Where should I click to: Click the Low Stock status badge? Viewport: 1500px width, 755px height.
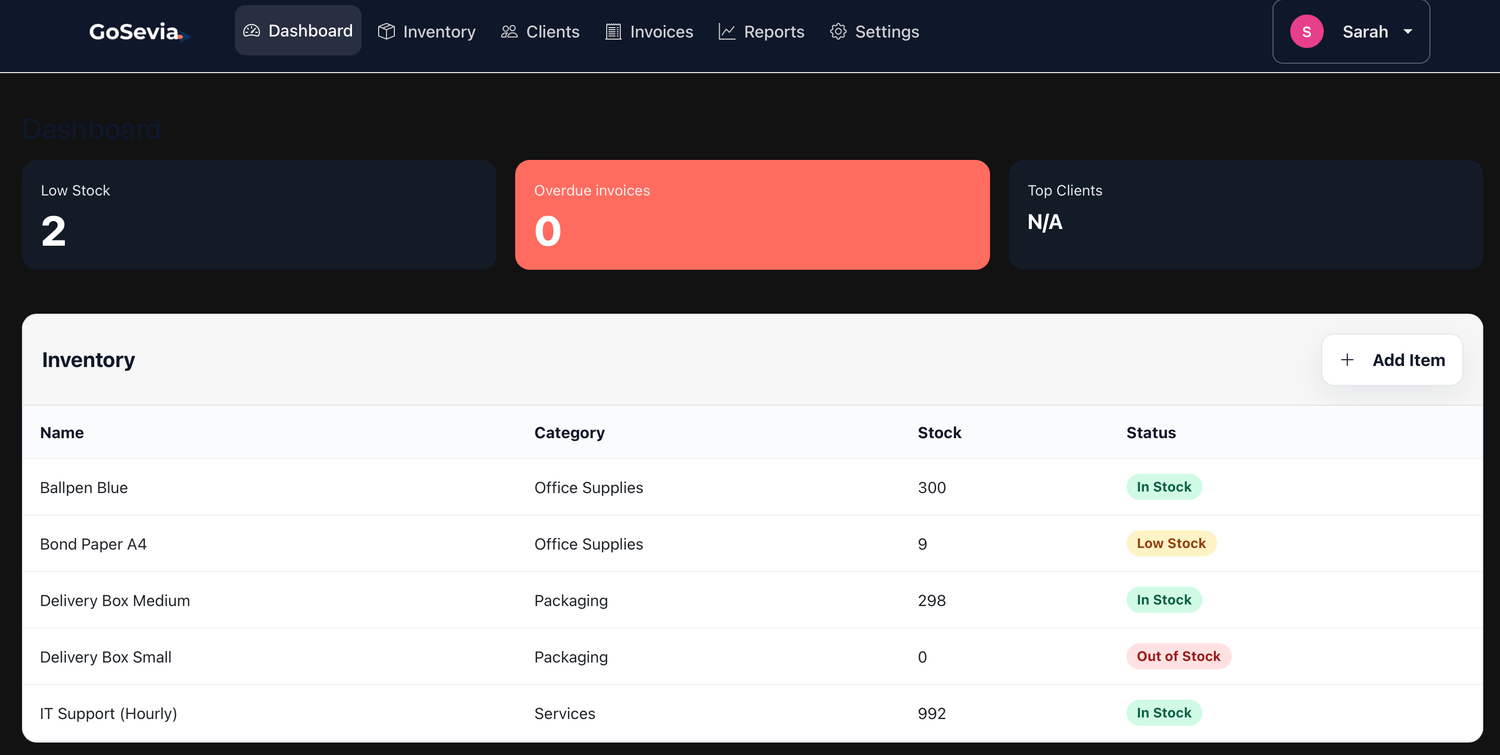pos(1171,544)
